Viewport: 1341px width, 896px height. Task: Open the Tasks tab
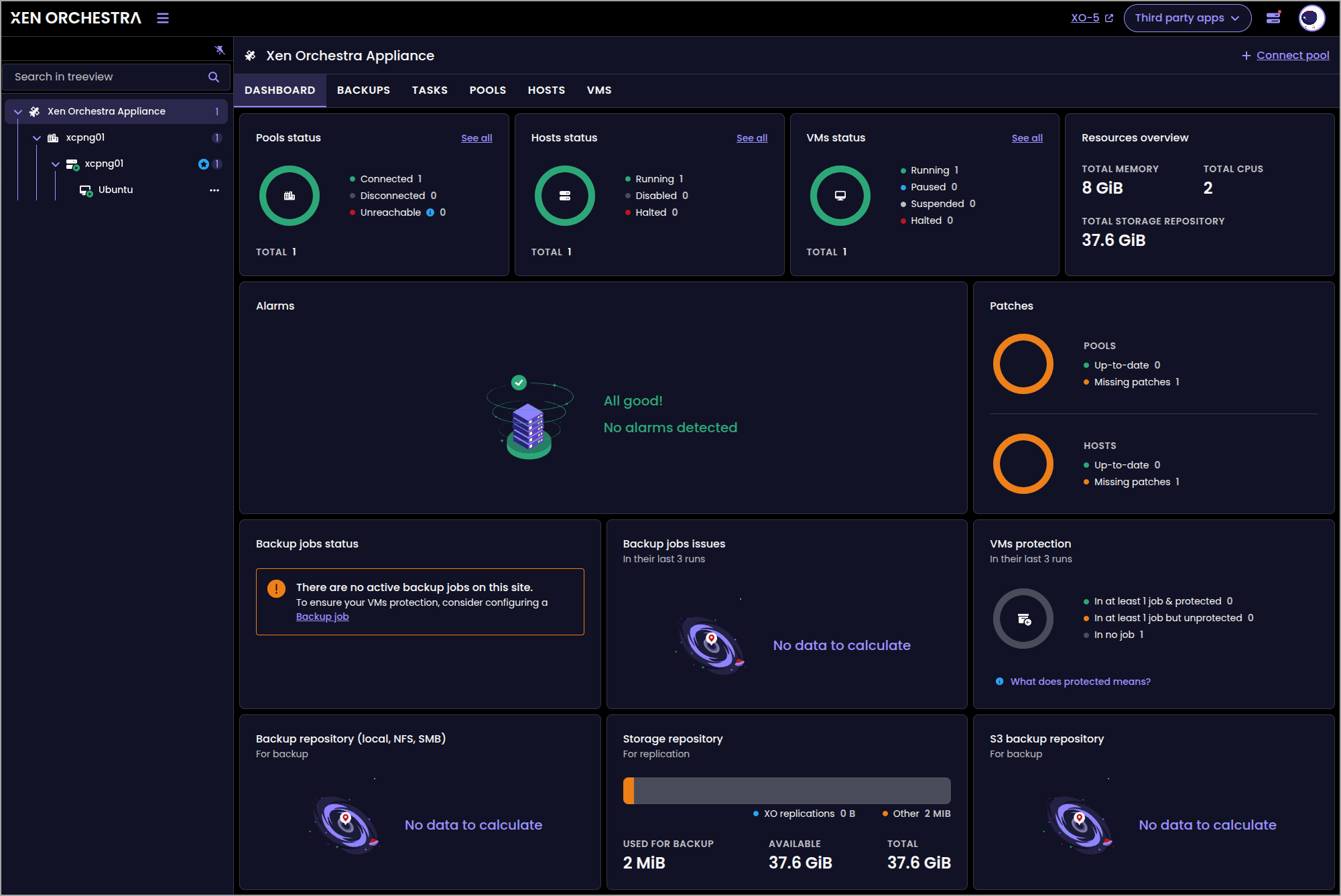pos(430,90)
